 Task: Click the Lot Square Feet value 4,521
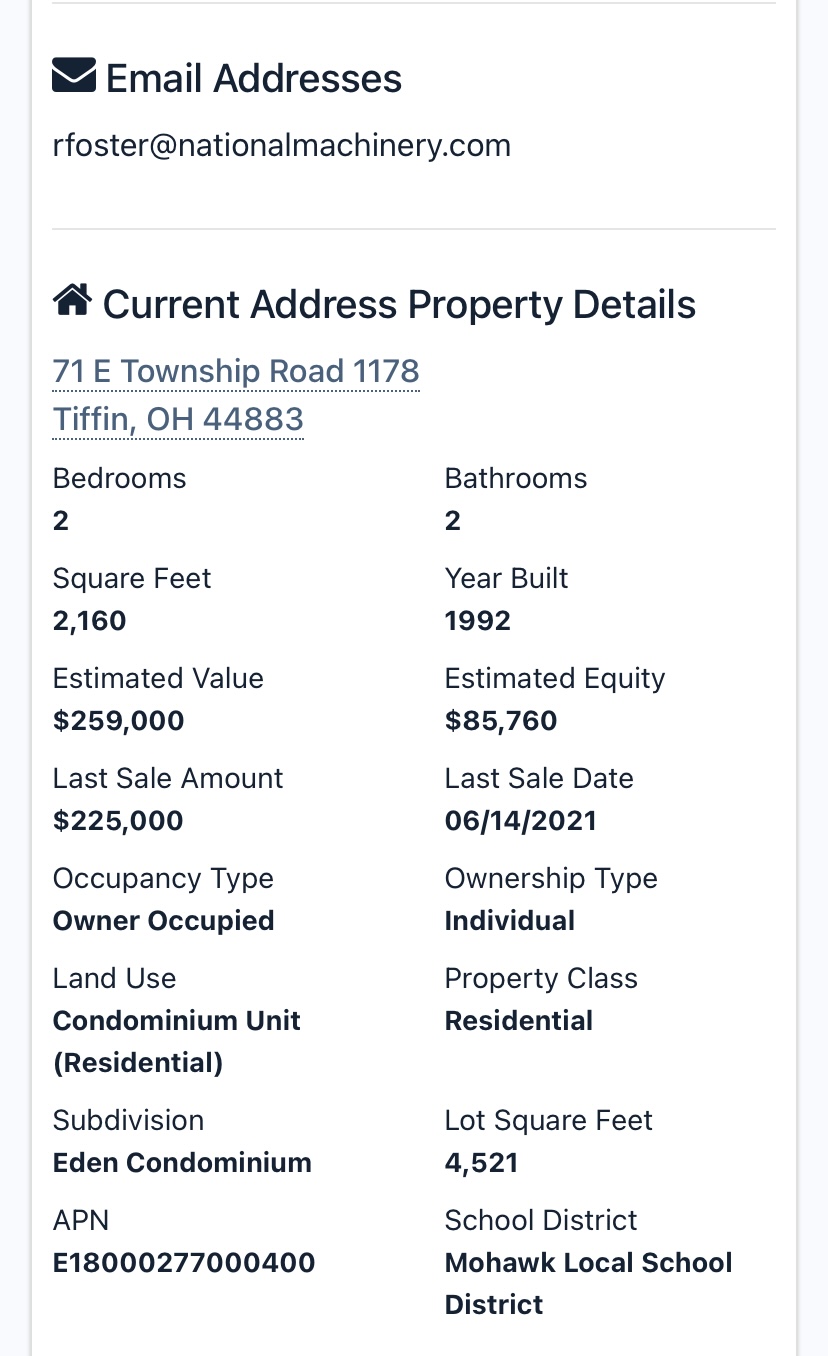pyautogui.click(x=481, y=1163)
